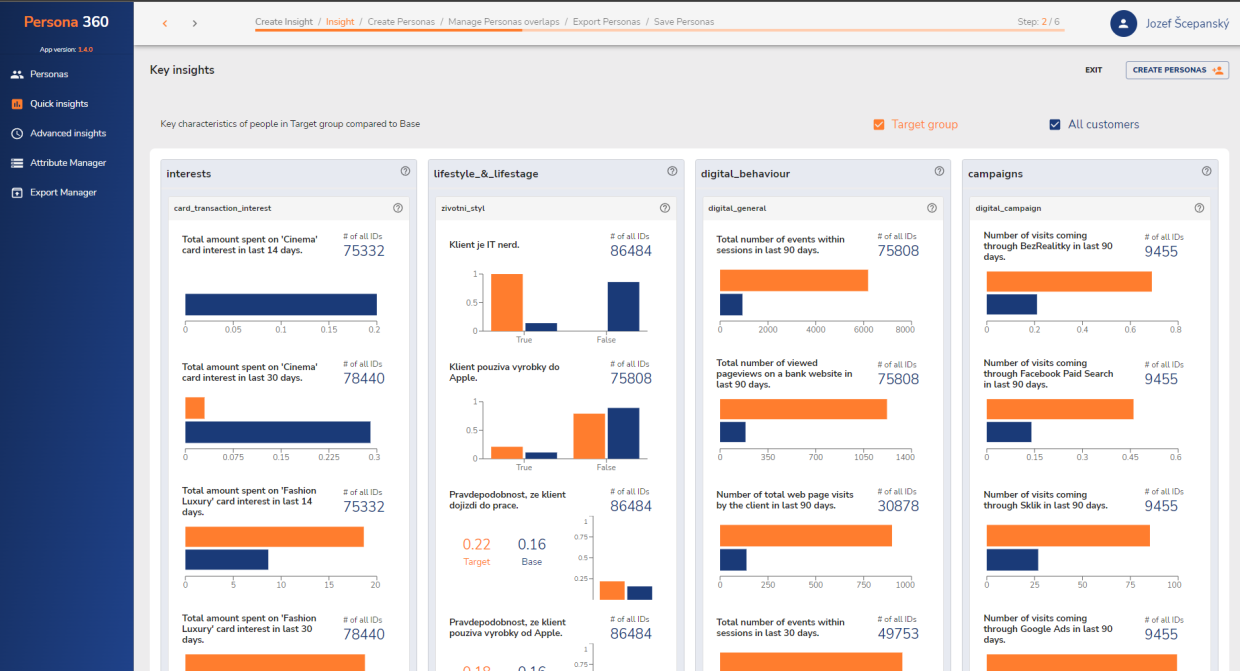
Task: Click the Sklik visits orange bar
Action: click(1068, 536)
